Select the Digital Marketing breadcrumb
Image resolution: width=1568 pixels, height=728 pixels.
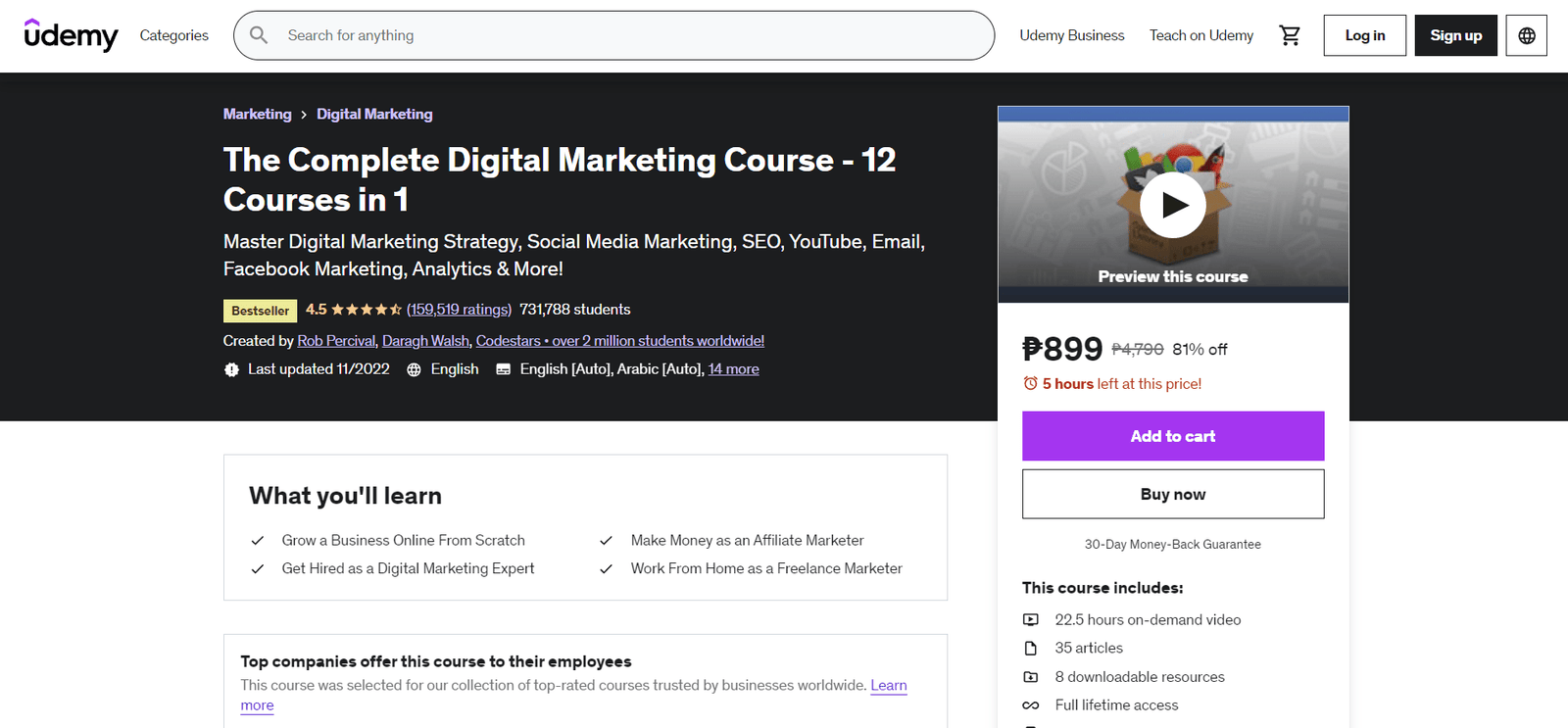(374, 114)
